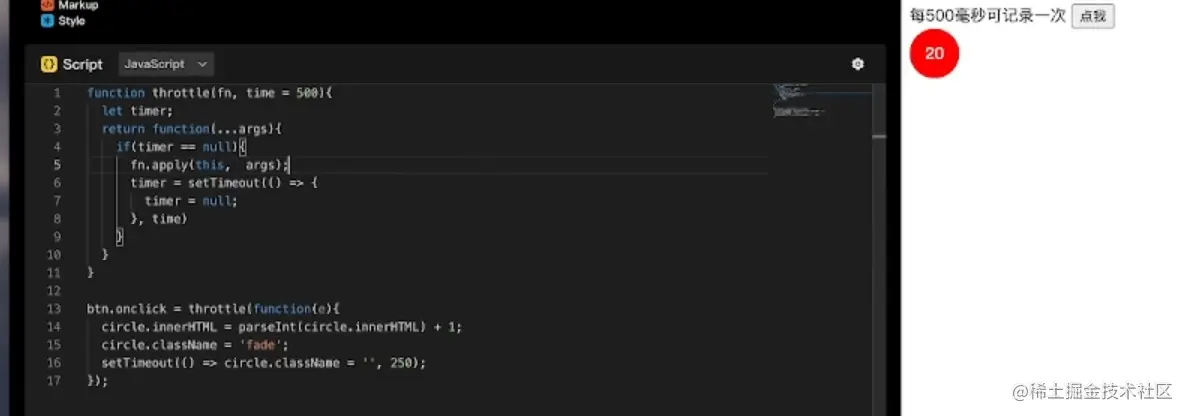Switch to the Style panel label
The image size is (1187, 416).
click(72, 21)
